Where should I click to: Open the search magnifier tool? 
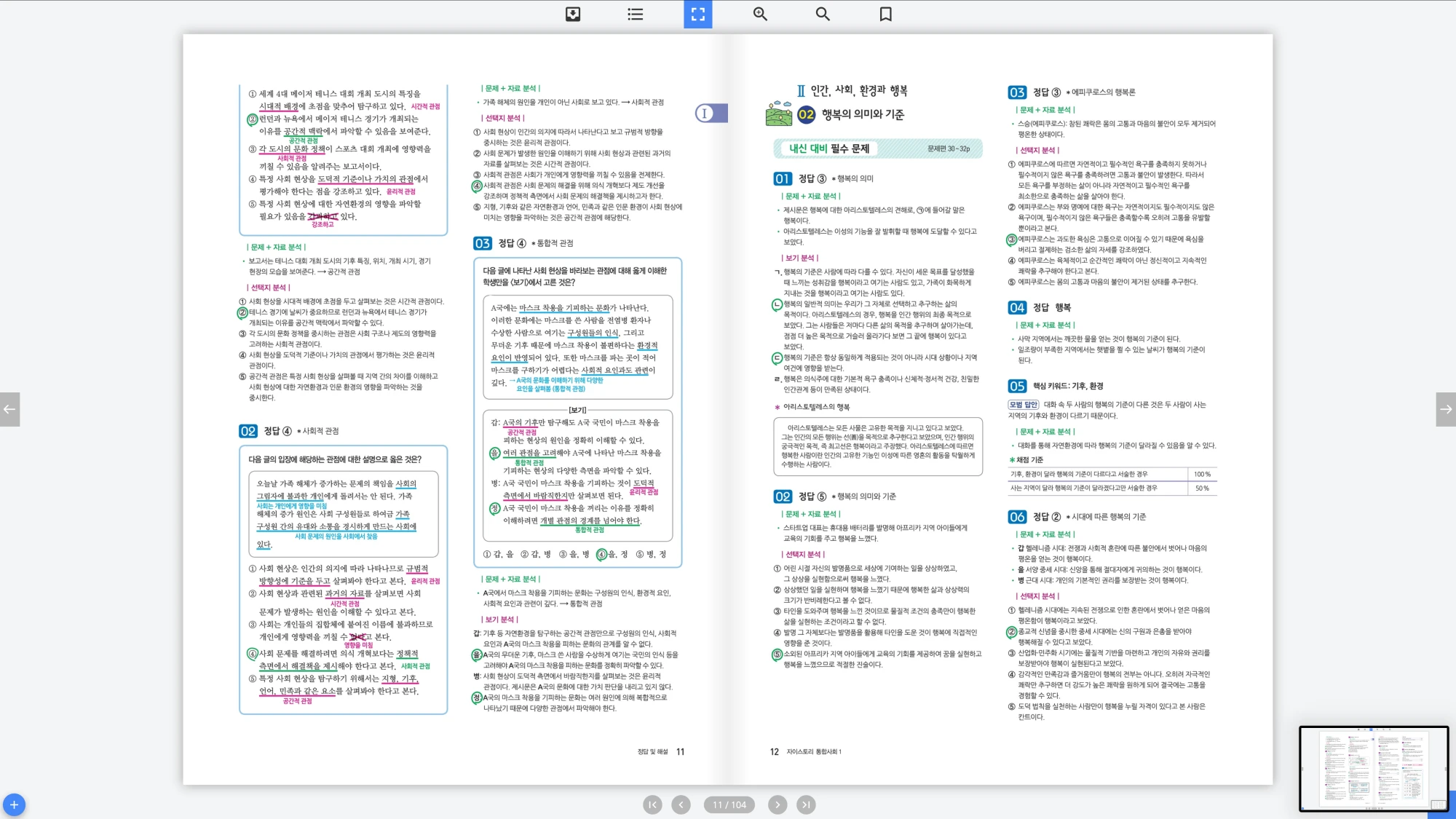[x=823, y=14]
